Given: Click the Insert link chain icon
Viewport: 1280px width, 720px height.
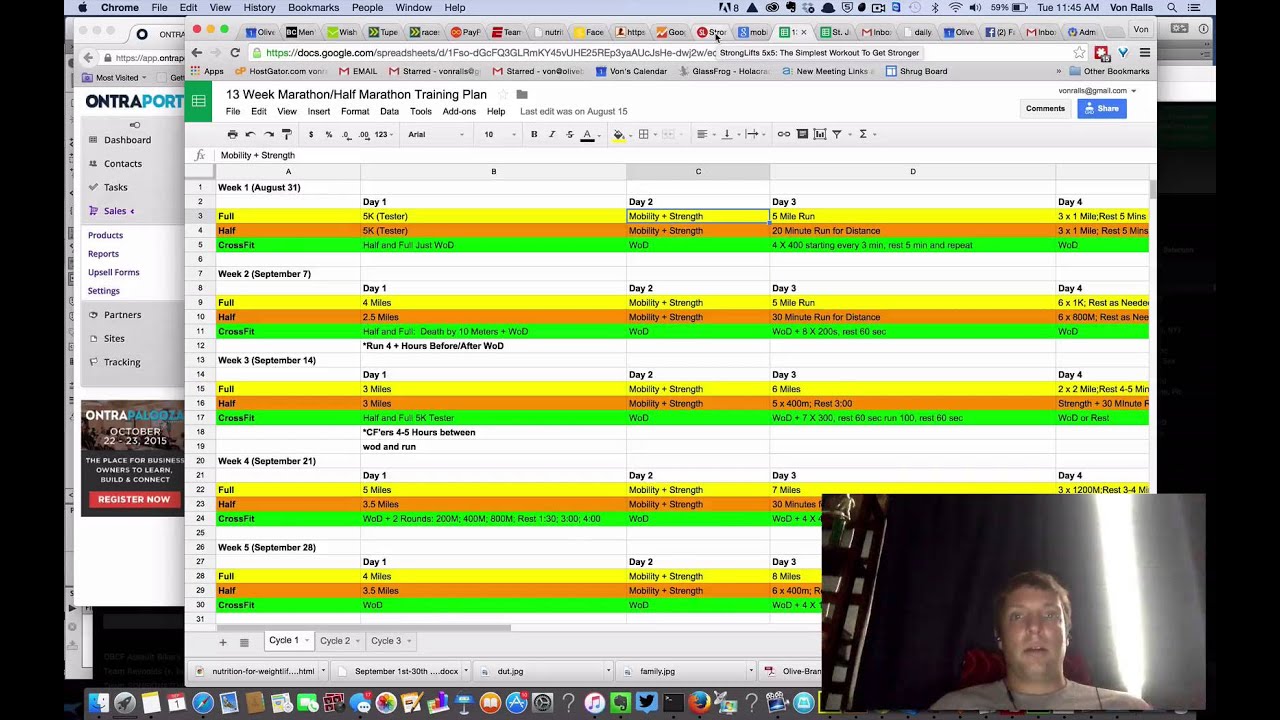Looking at the screenshot, I should point(784,134).
